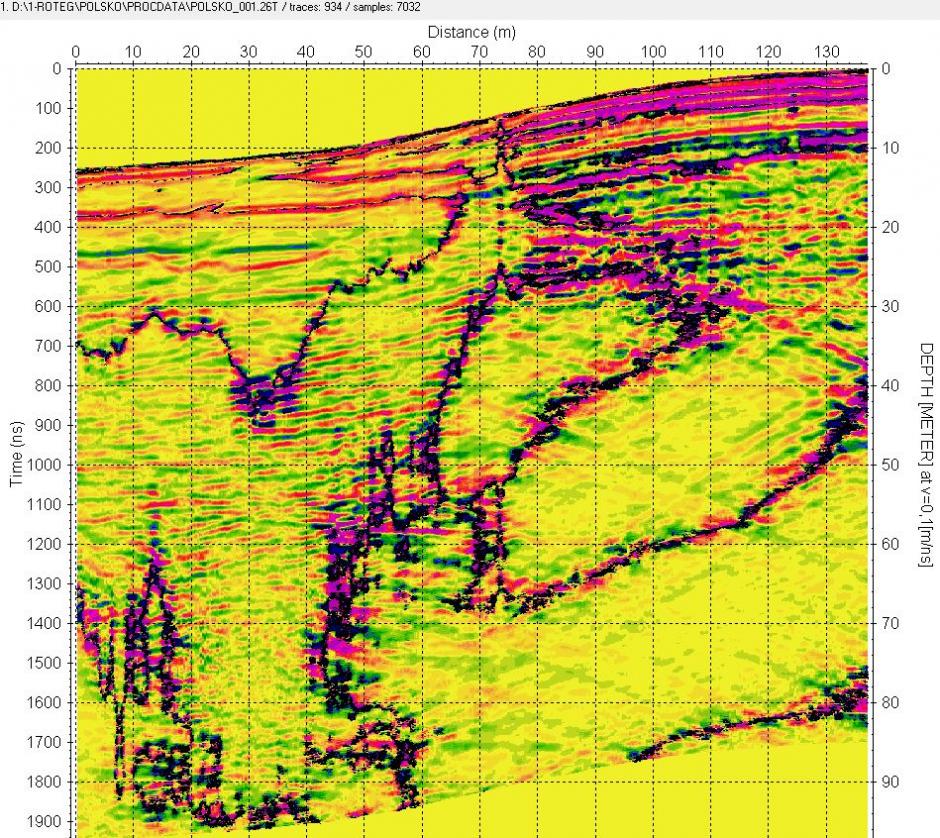Click radargram at 10 m, 400 ns
The height and width of the screenshot is (838, 940).
pos(134,227)
